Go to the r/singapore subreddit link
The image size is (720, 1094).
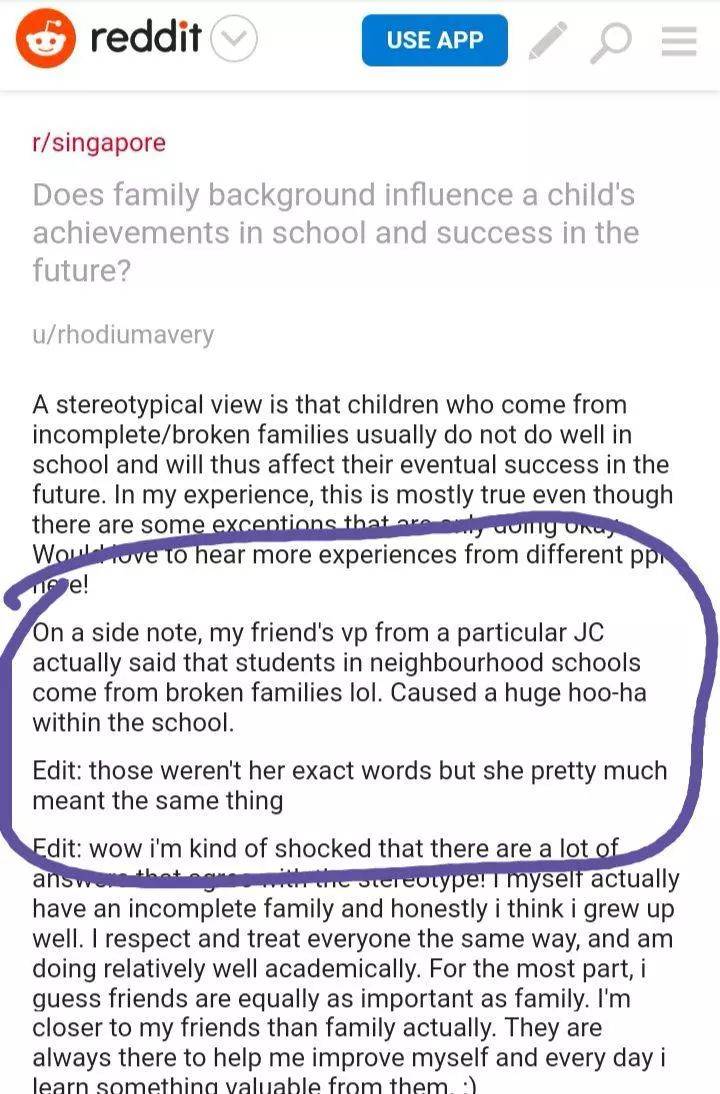point(99,143)
